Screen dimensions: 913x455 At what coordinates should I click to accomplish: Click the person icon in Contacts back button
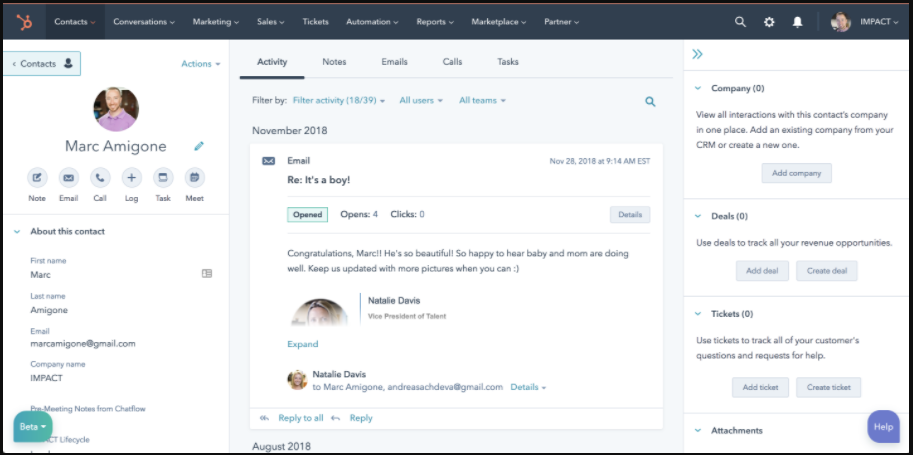point(68,64)
